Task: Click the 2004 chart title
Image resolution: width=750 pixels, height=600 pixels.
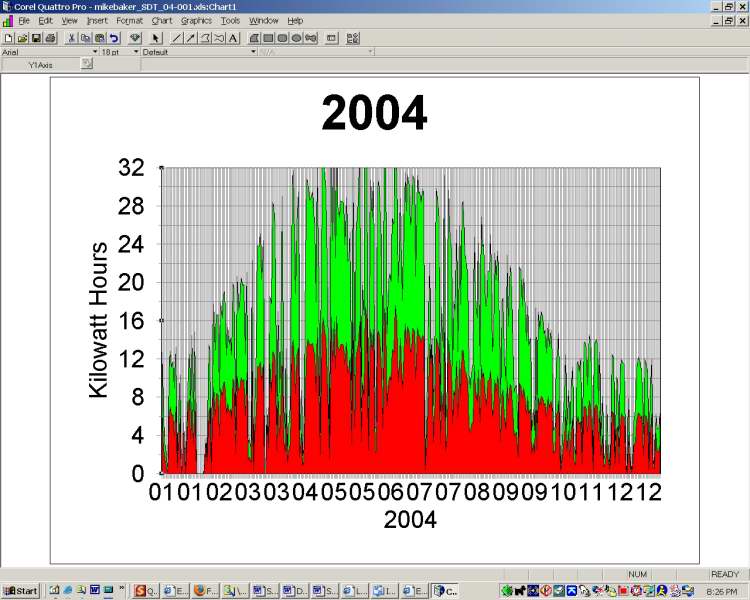Action: point(374,113)
